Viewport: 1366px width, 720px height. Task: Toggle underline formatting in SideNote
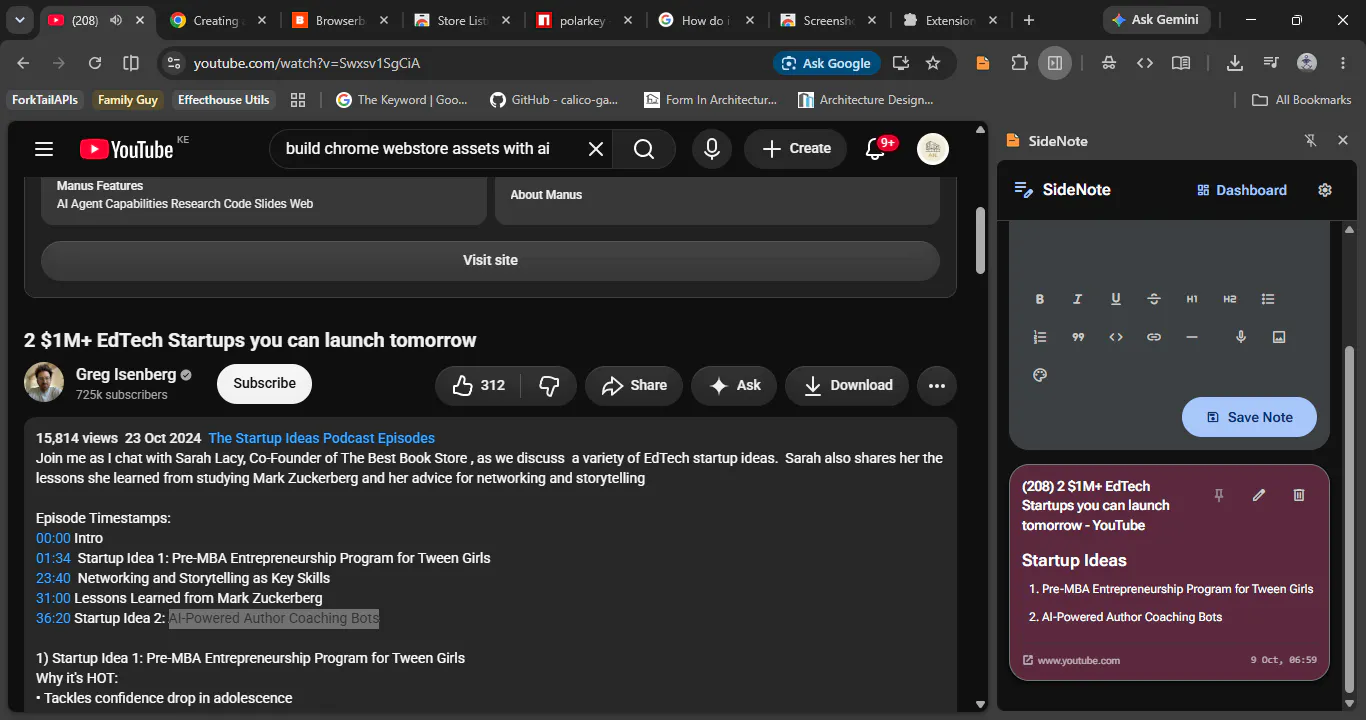point(1116,299)
